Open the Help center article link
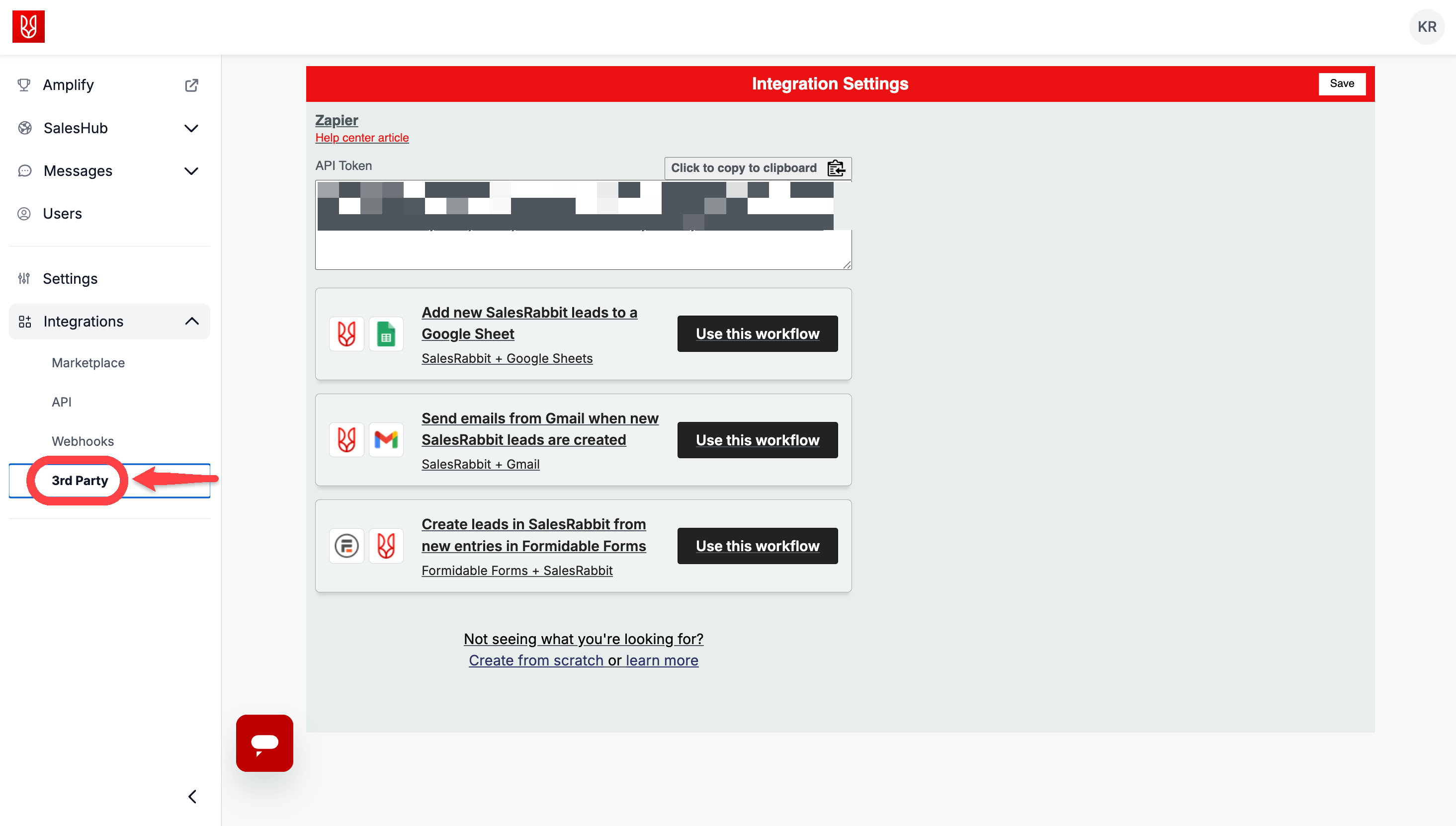 [362, 137]
